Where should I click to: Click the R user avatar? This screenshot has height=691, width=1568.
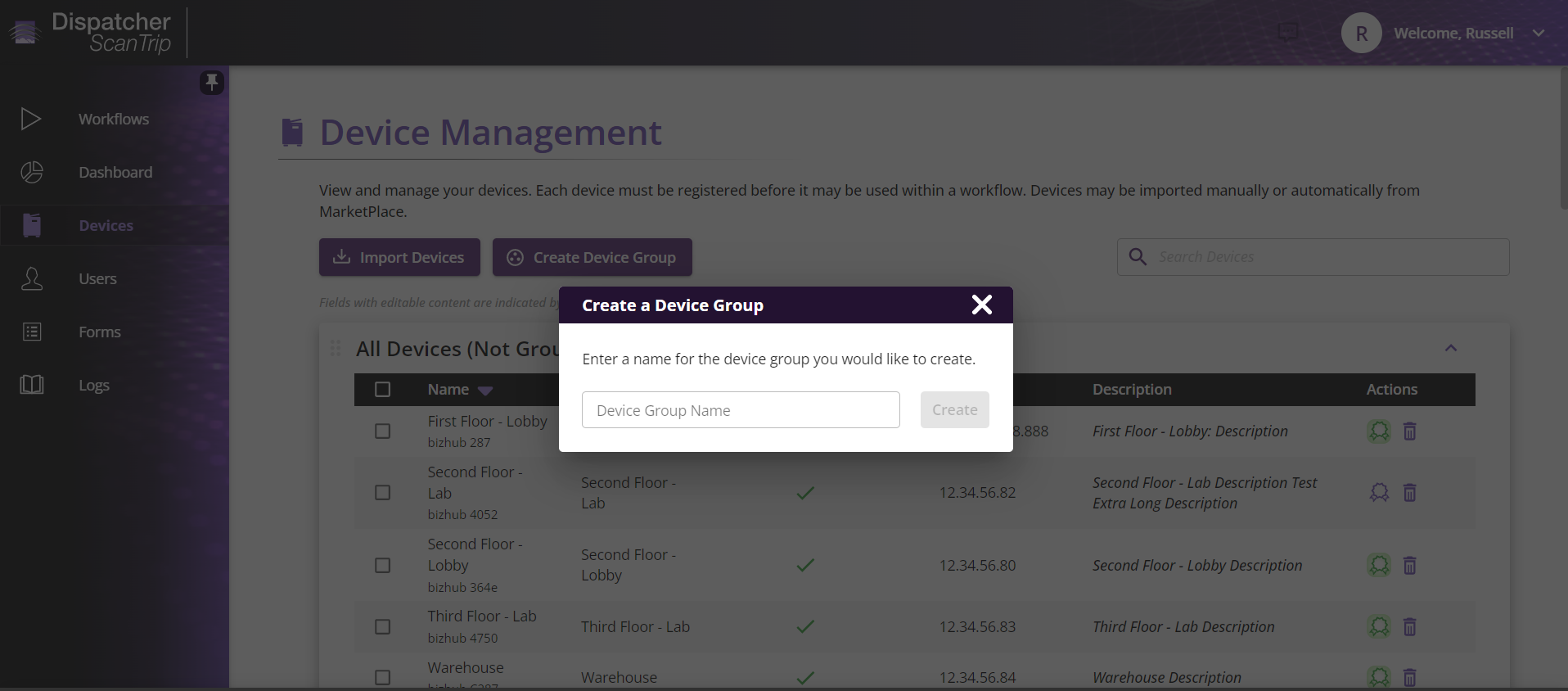1362,34
